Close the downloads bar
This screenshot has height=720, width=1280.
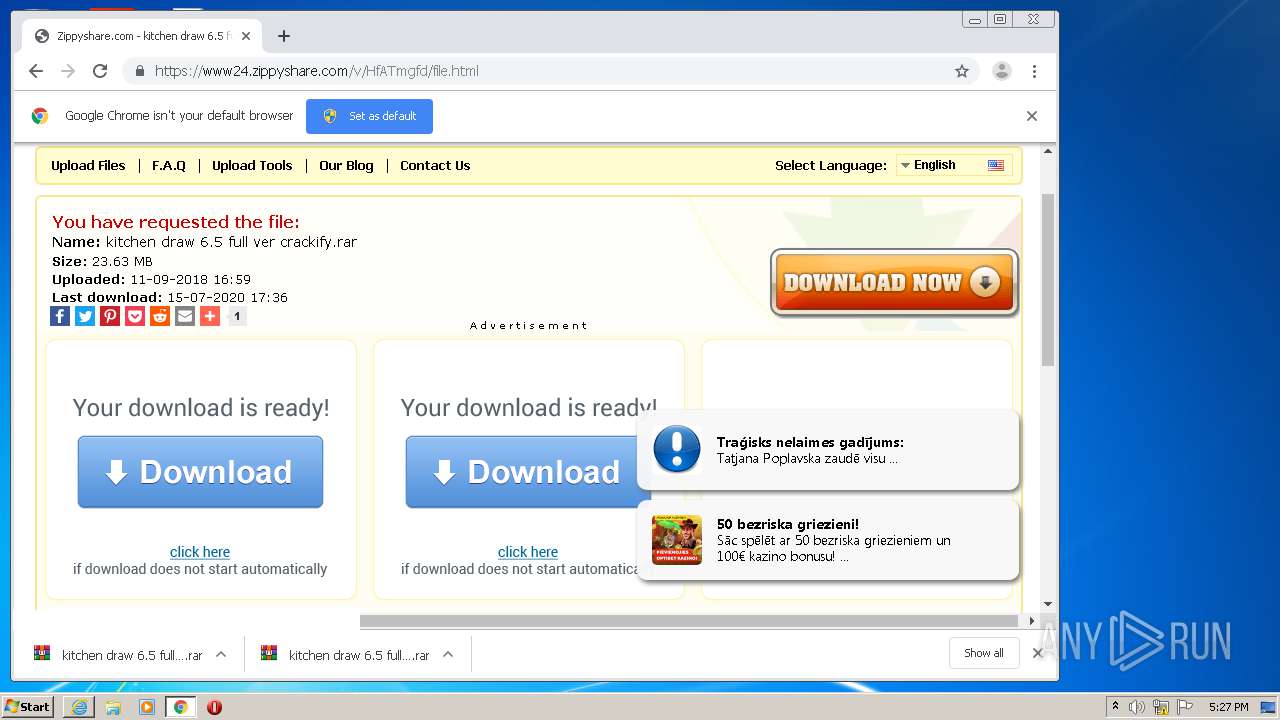(x=1037, y=653)
